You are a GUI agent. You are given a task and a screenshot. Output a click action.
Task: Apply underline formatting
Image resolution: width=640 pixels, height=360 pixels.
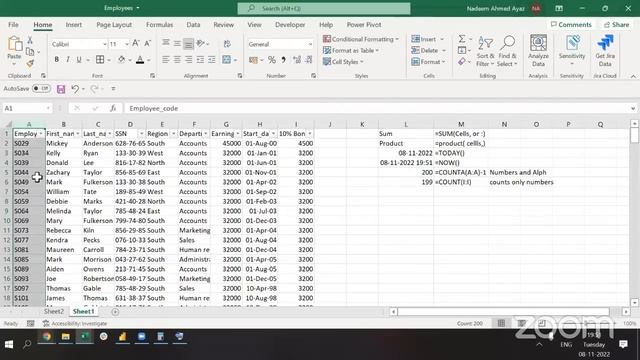pyautogui.click(x=79, y=60)
